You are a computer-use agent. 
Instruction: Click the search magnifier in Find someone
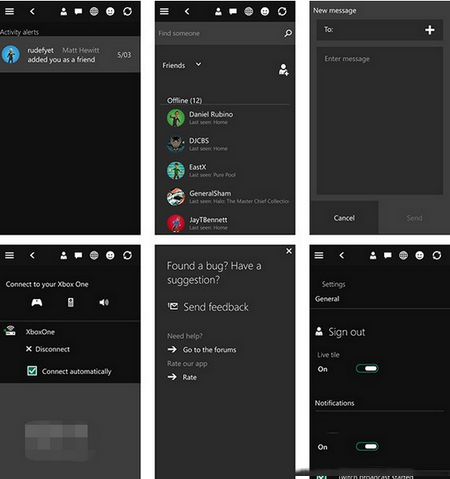pyautogui.click(x=288, y=33)
